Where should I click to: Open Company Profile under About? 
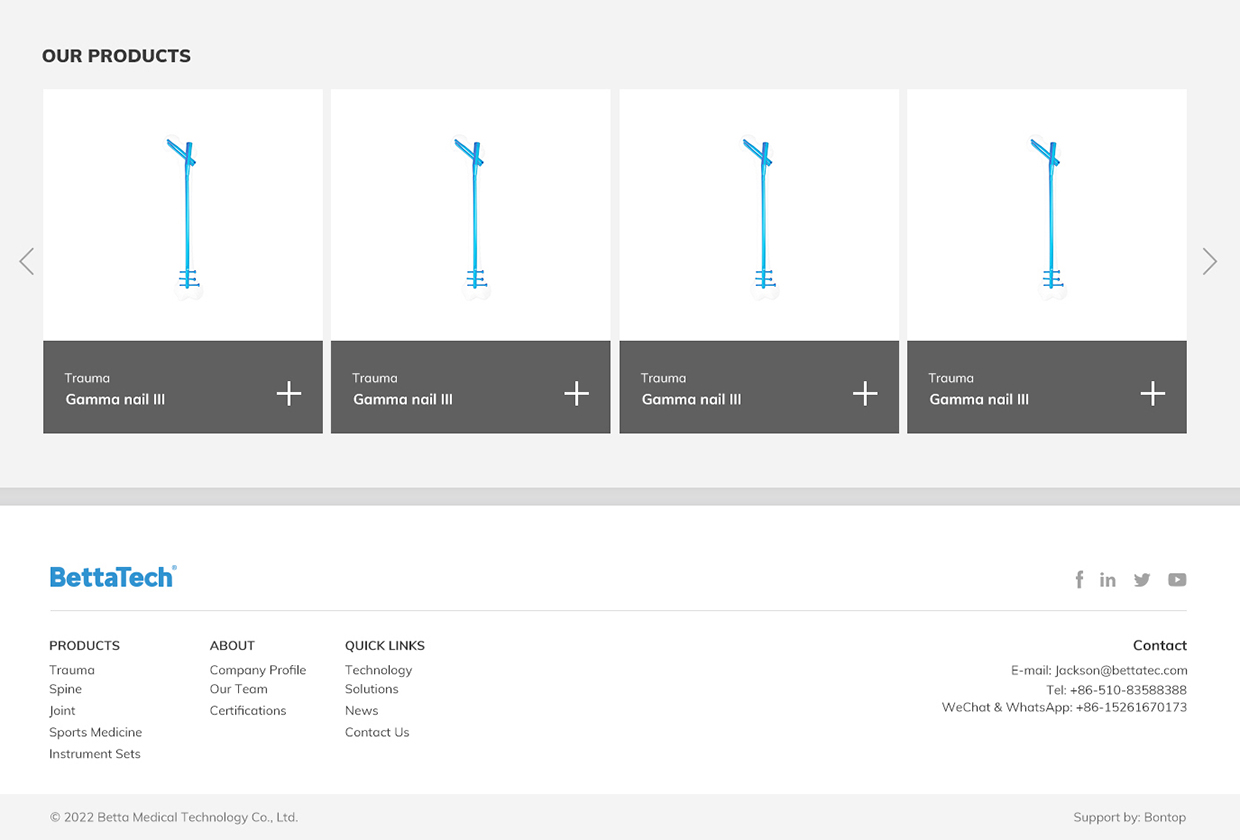(258, 670)
